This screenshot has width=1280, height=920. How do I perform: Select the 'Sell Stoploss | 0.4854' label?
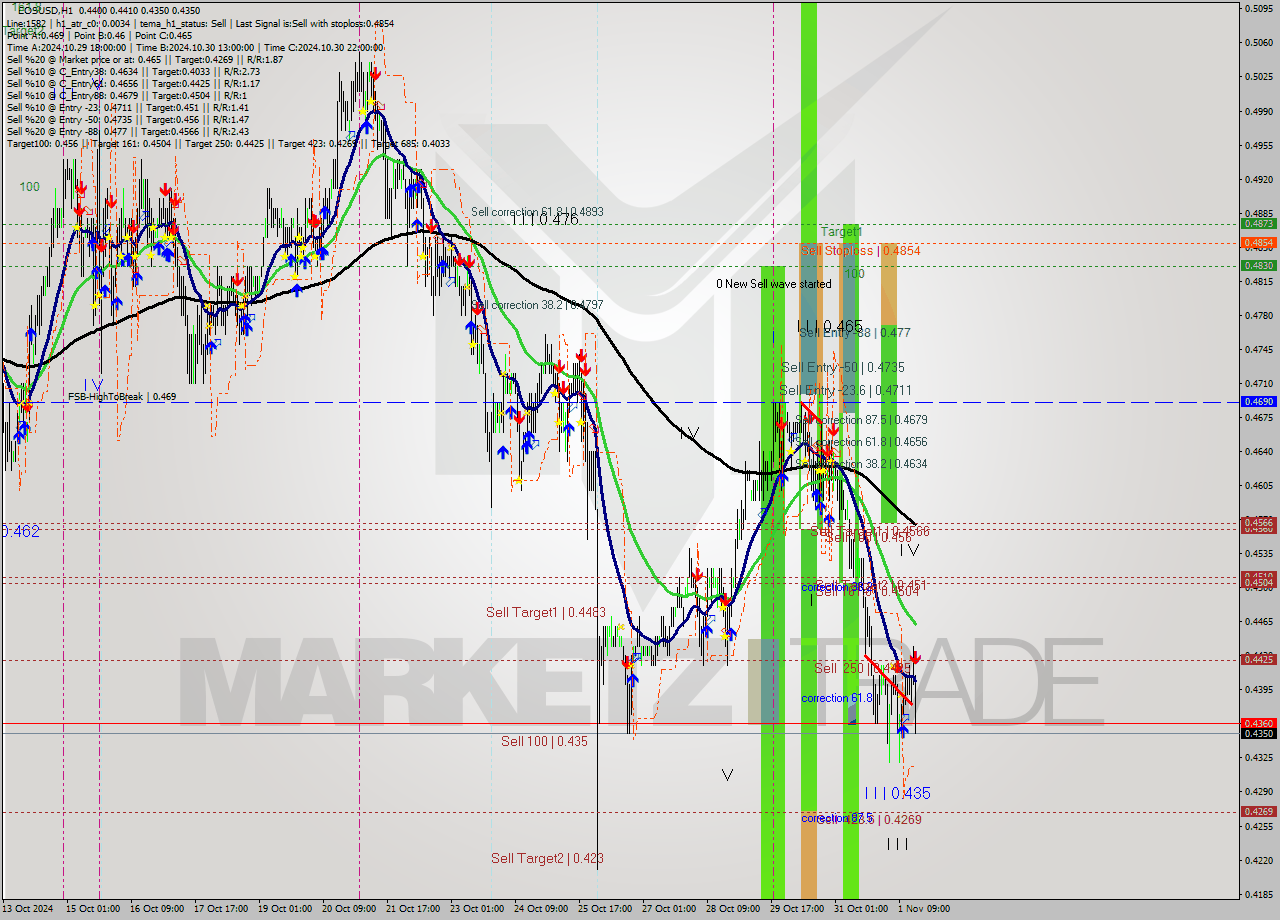click(860, 250)
